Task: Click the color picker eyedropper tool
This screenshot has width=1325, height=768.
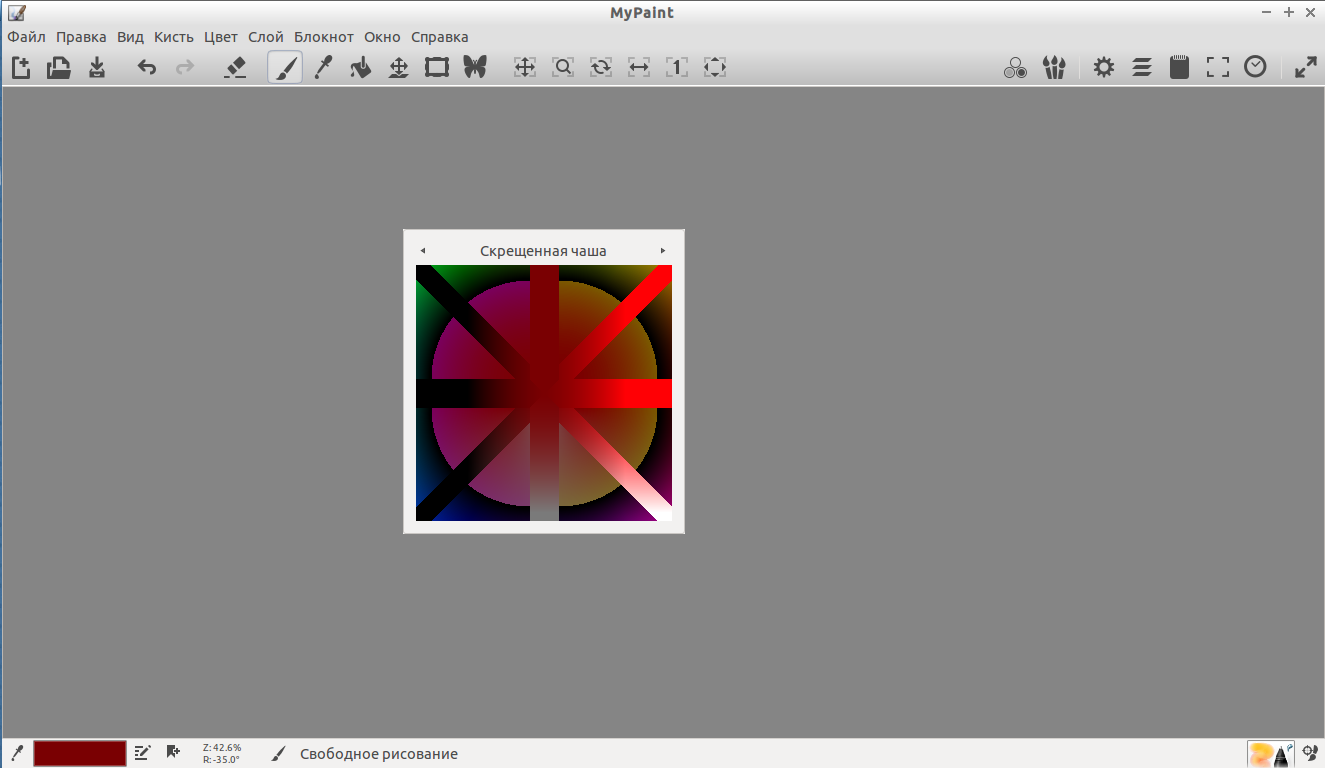Action: [323, 68]
